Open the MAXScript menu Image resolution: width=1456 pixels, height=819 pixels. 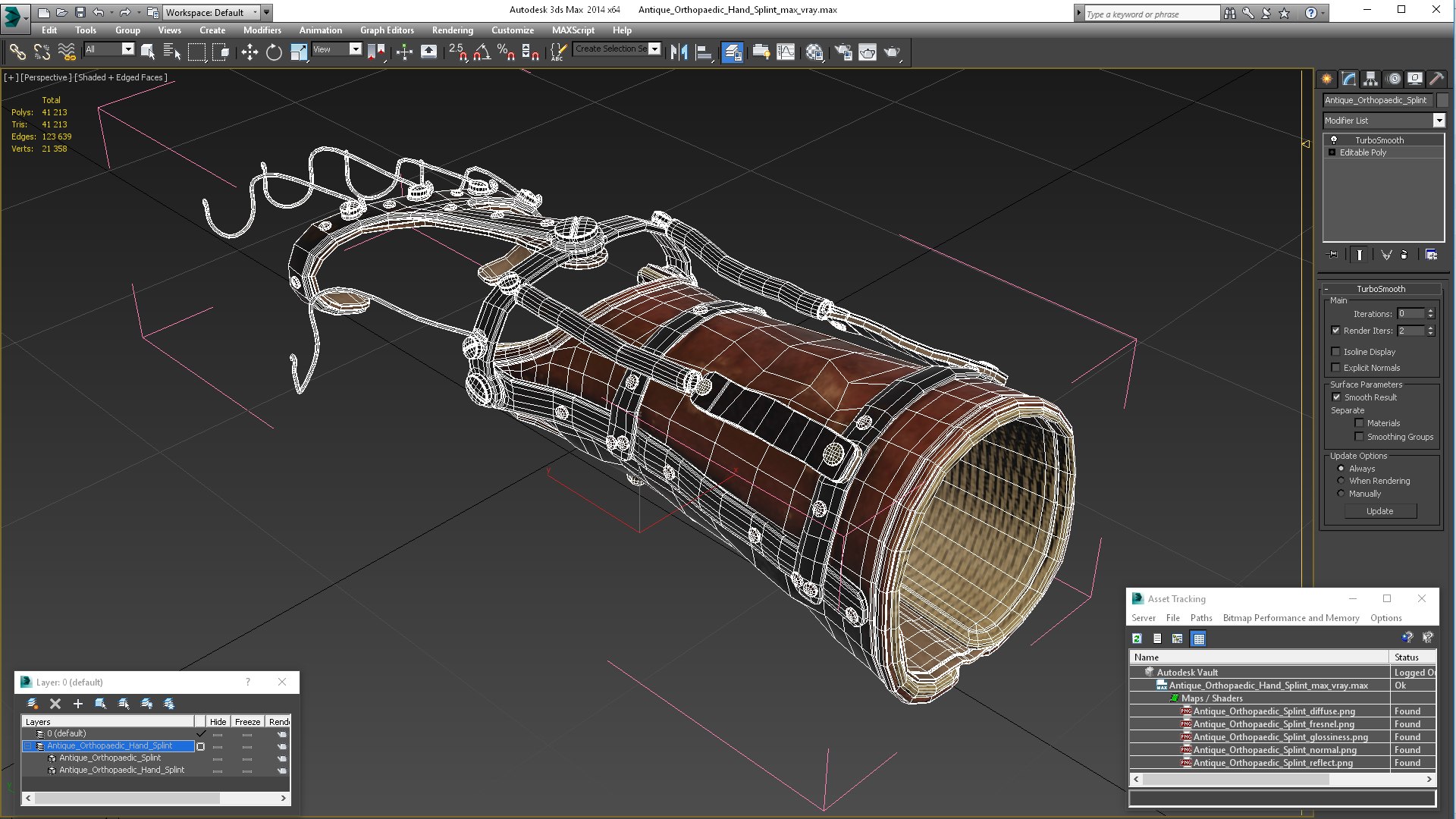point(573,30)
